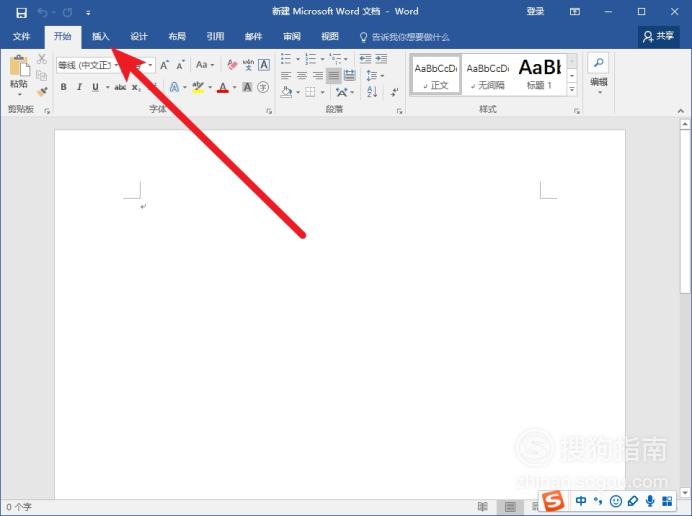Expand highlight color arrow

[x=210, y=87]
